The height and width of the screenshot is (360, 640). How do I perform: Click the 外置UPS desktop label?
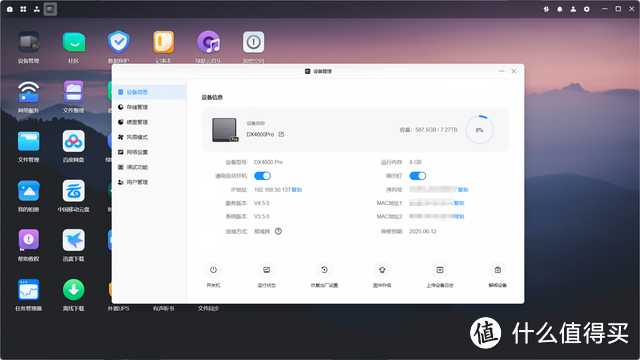[x=118, y=309]
